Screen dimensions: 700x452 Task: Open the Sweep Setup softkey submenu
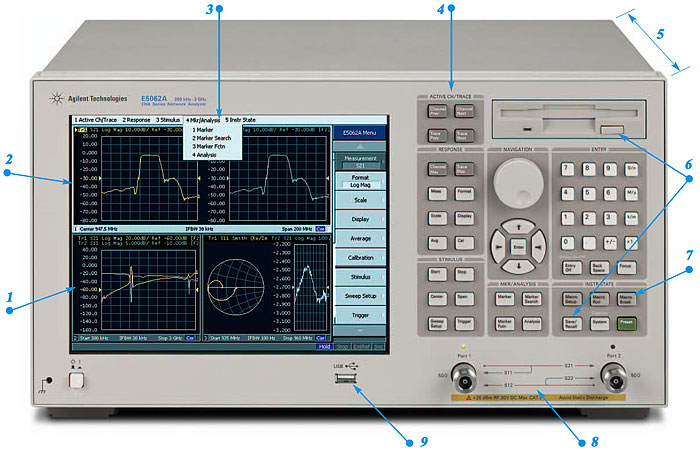[x=359, y=297]
